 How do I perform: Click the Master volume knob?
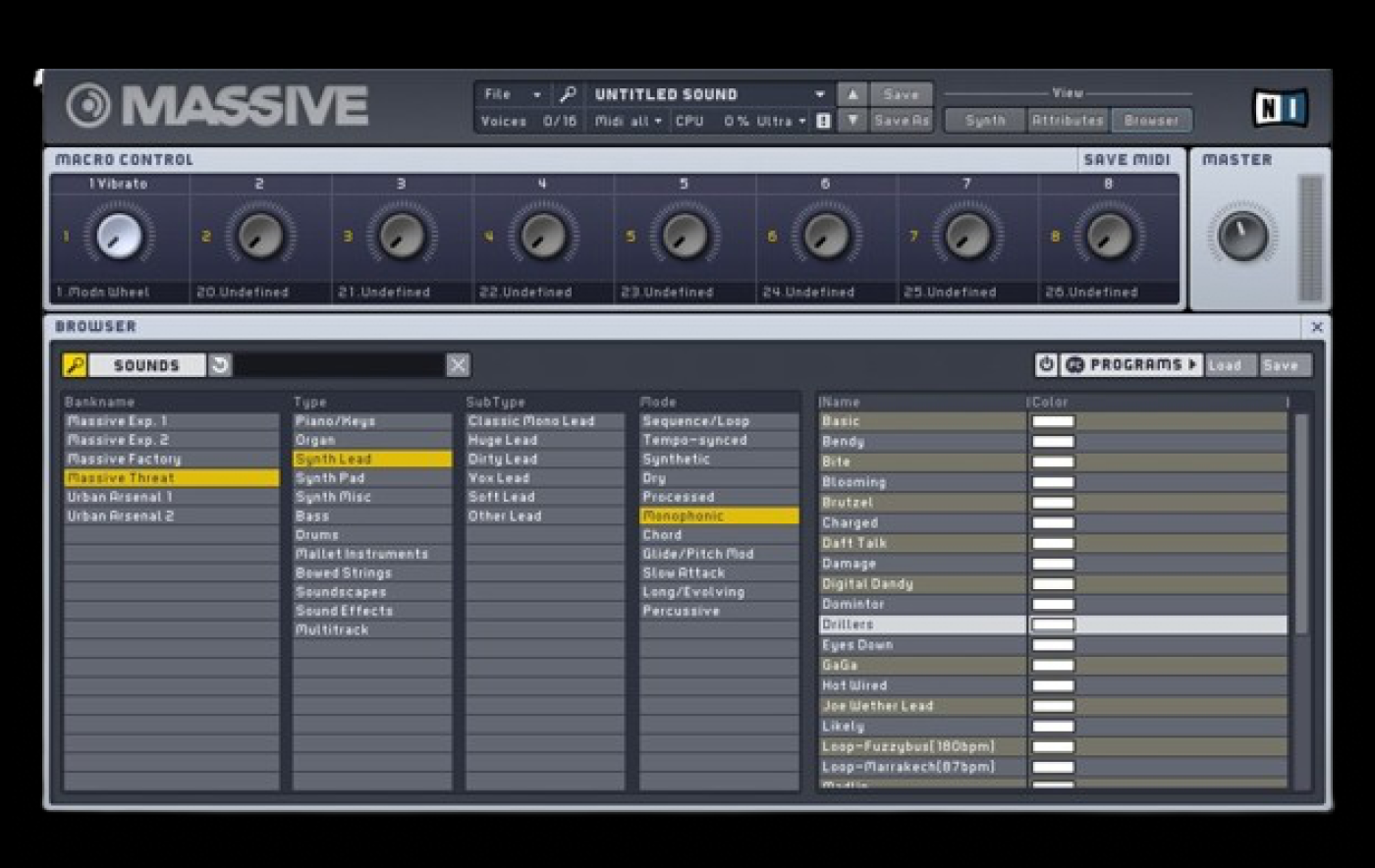[1242, 236]
